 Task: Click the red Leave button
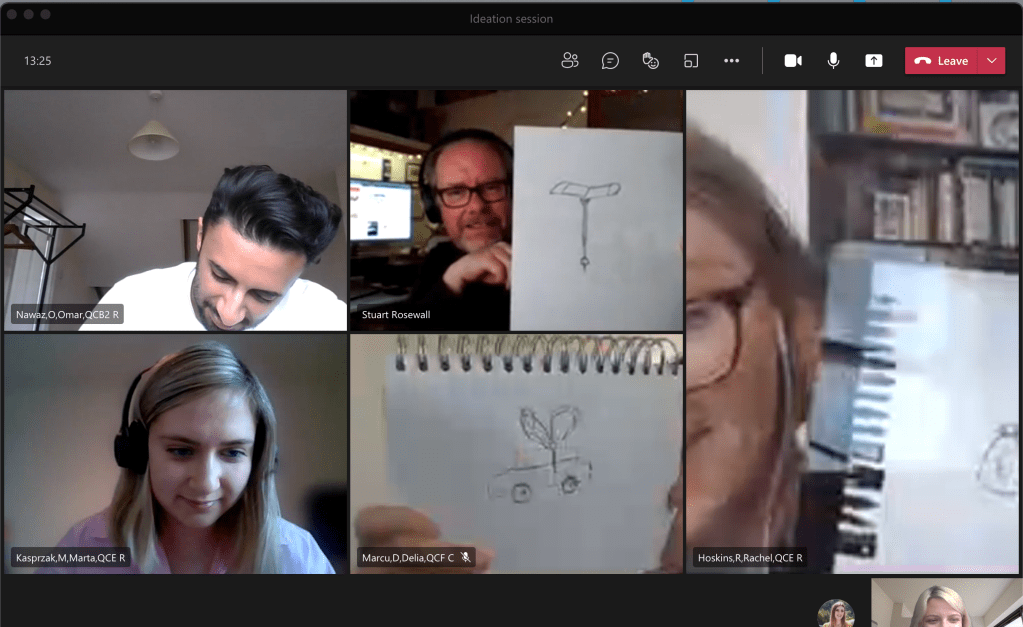[x=941, y=61]
